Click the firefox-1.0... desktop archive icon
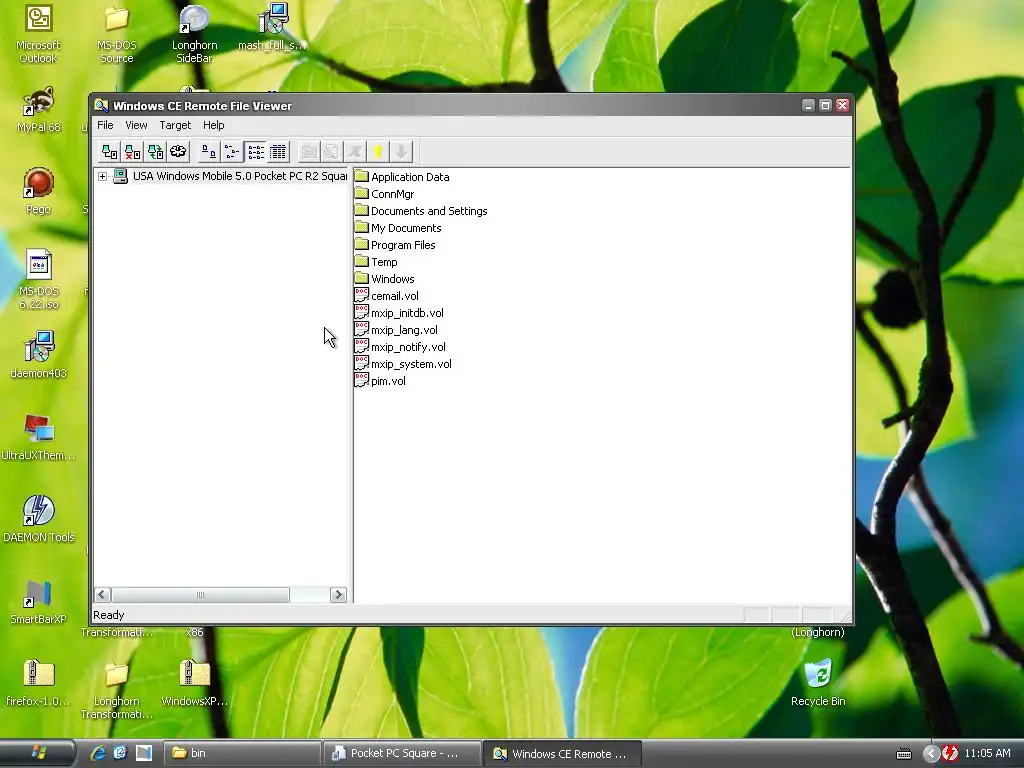The height and width of the screenshot is (768, 1024). (39, 683)
